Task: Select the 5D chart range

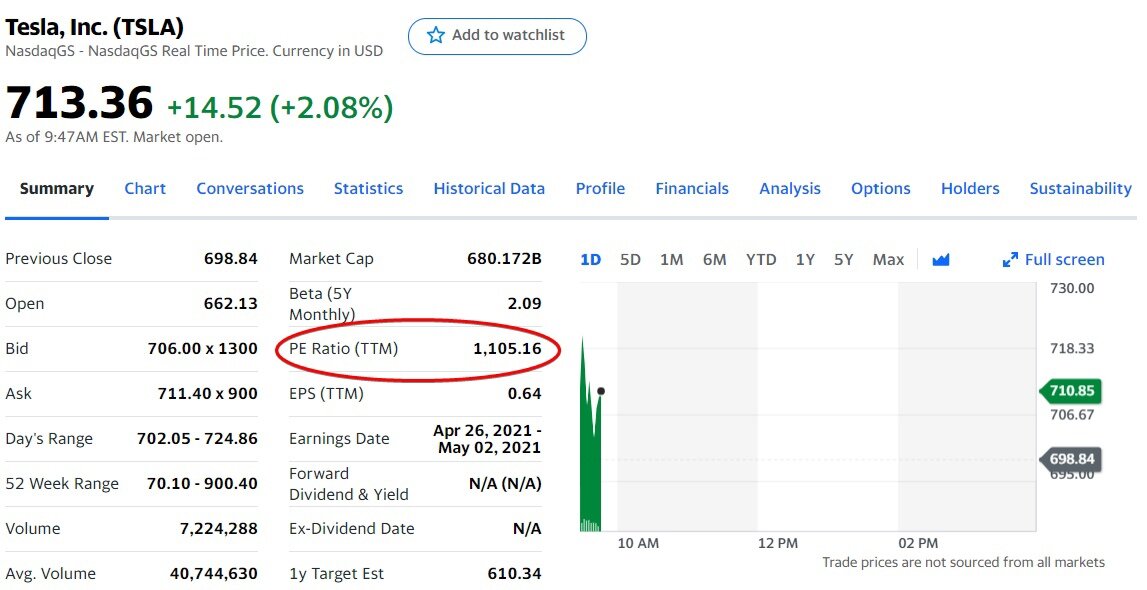Action: 630,260
